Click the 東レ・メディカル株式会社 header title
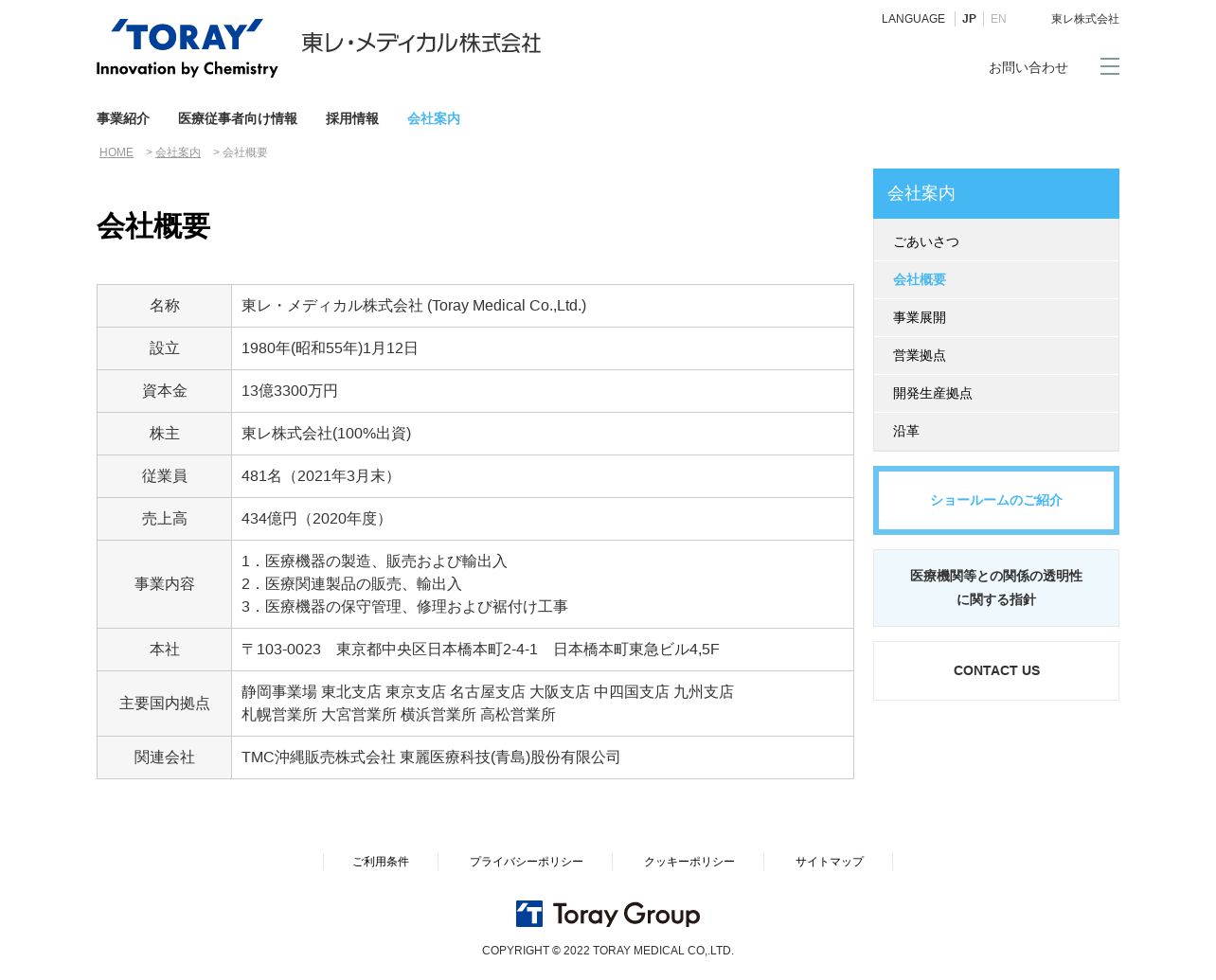The image size is (1216, 980). coord(421,44)
